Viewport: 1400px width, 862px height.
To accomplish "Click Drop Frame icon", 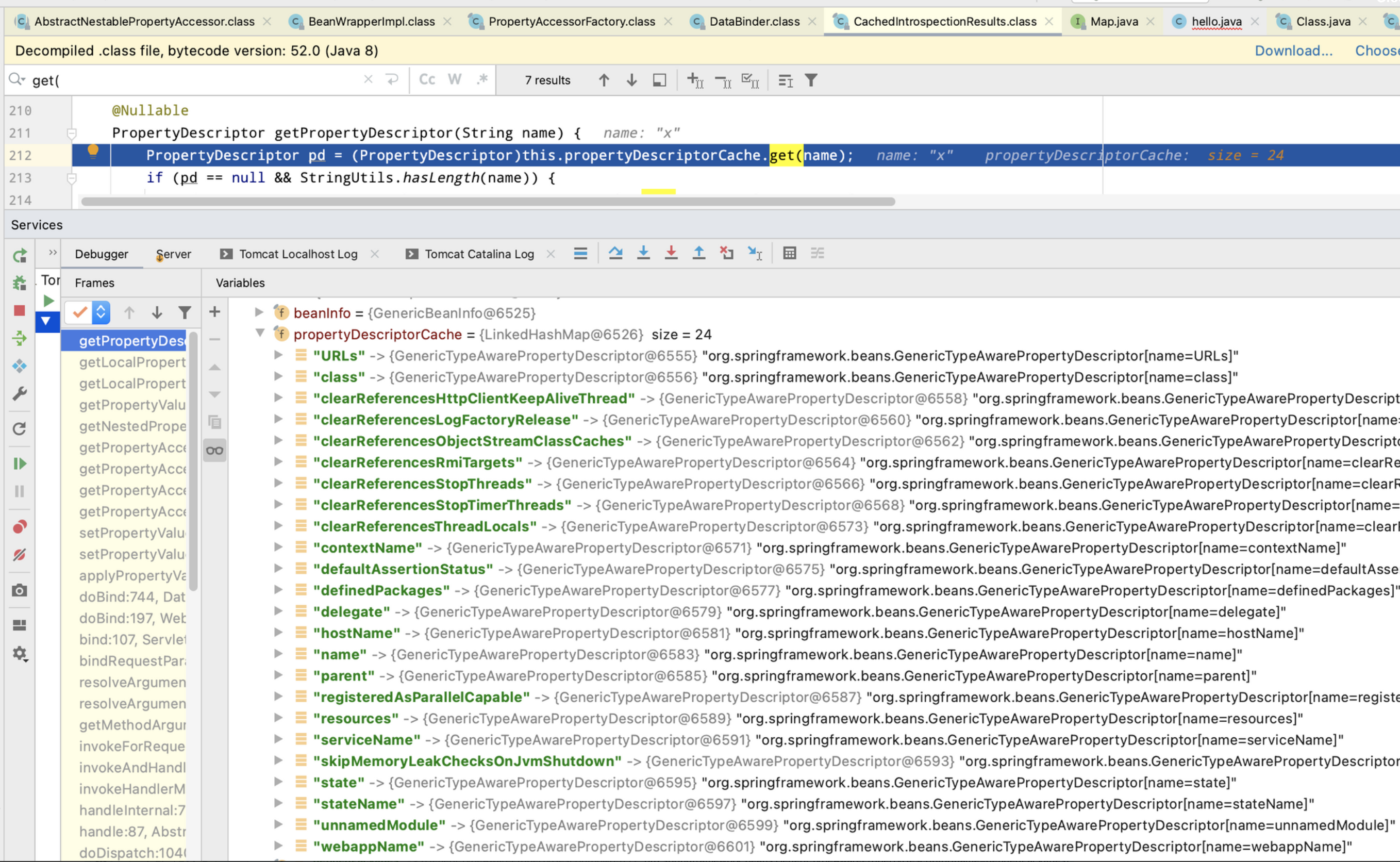I will pyautogui.click(x=727, y=253).
